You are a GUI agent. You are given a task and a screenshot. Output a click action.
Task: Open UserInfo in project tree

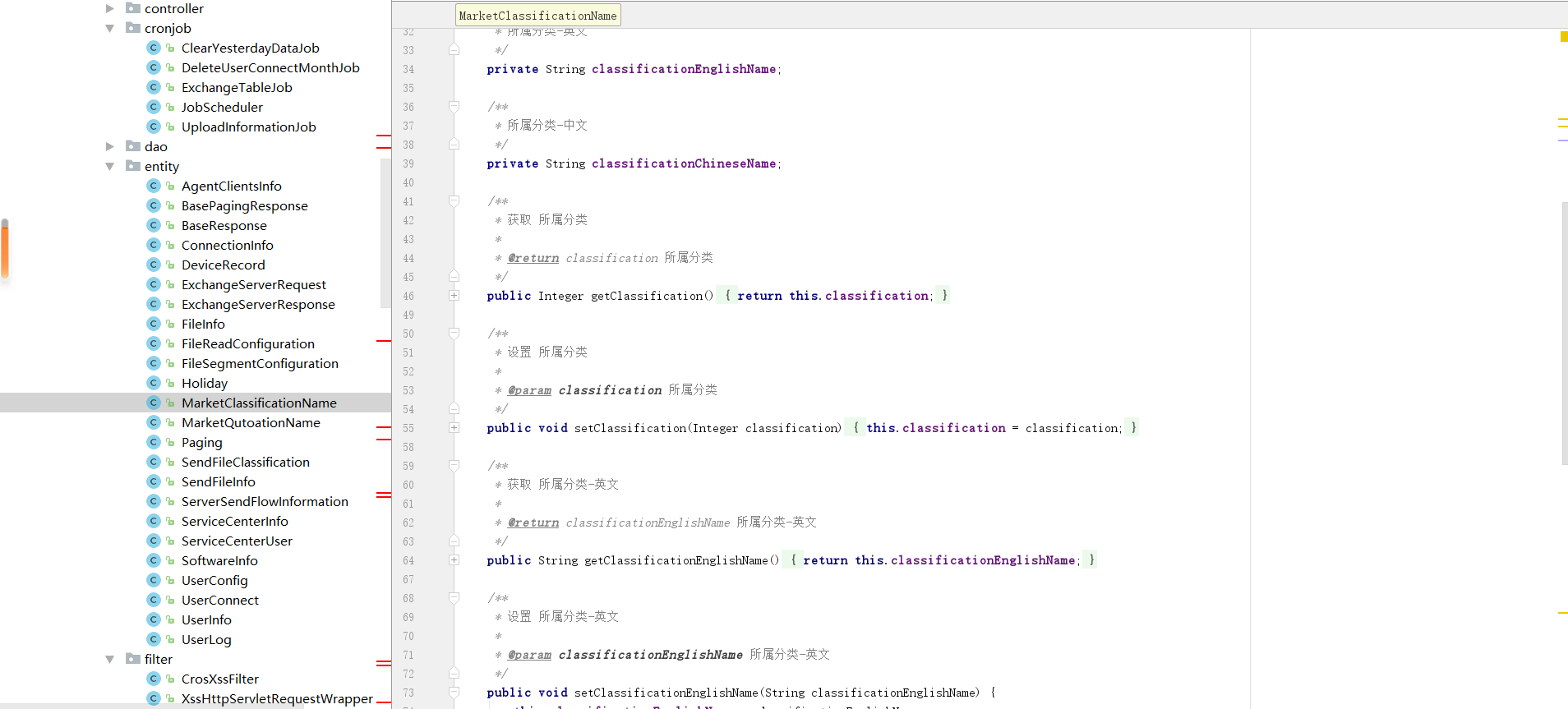(x=206, y=619)
